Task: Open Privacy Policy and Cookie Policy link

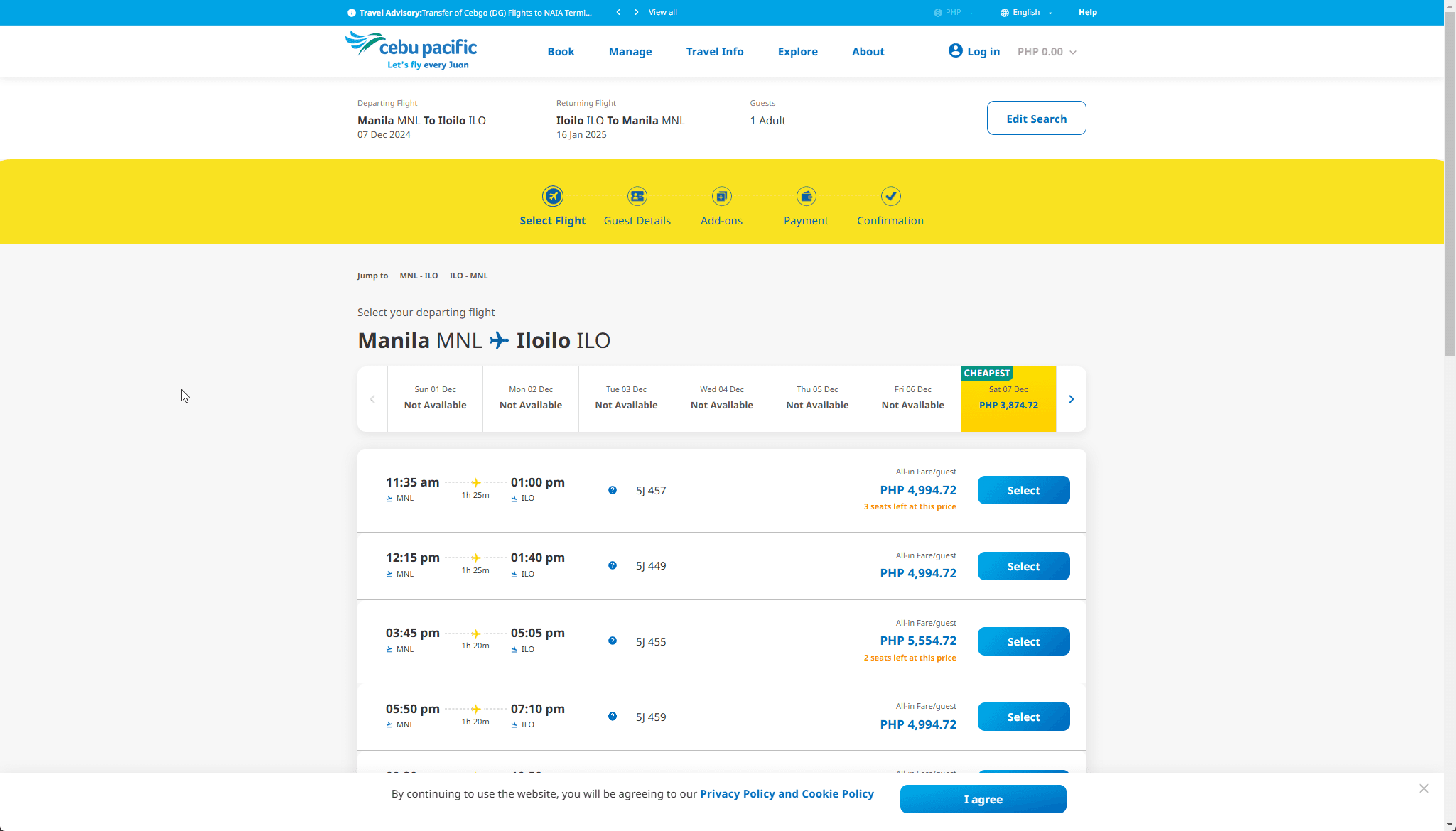Action: coord(787,794)
